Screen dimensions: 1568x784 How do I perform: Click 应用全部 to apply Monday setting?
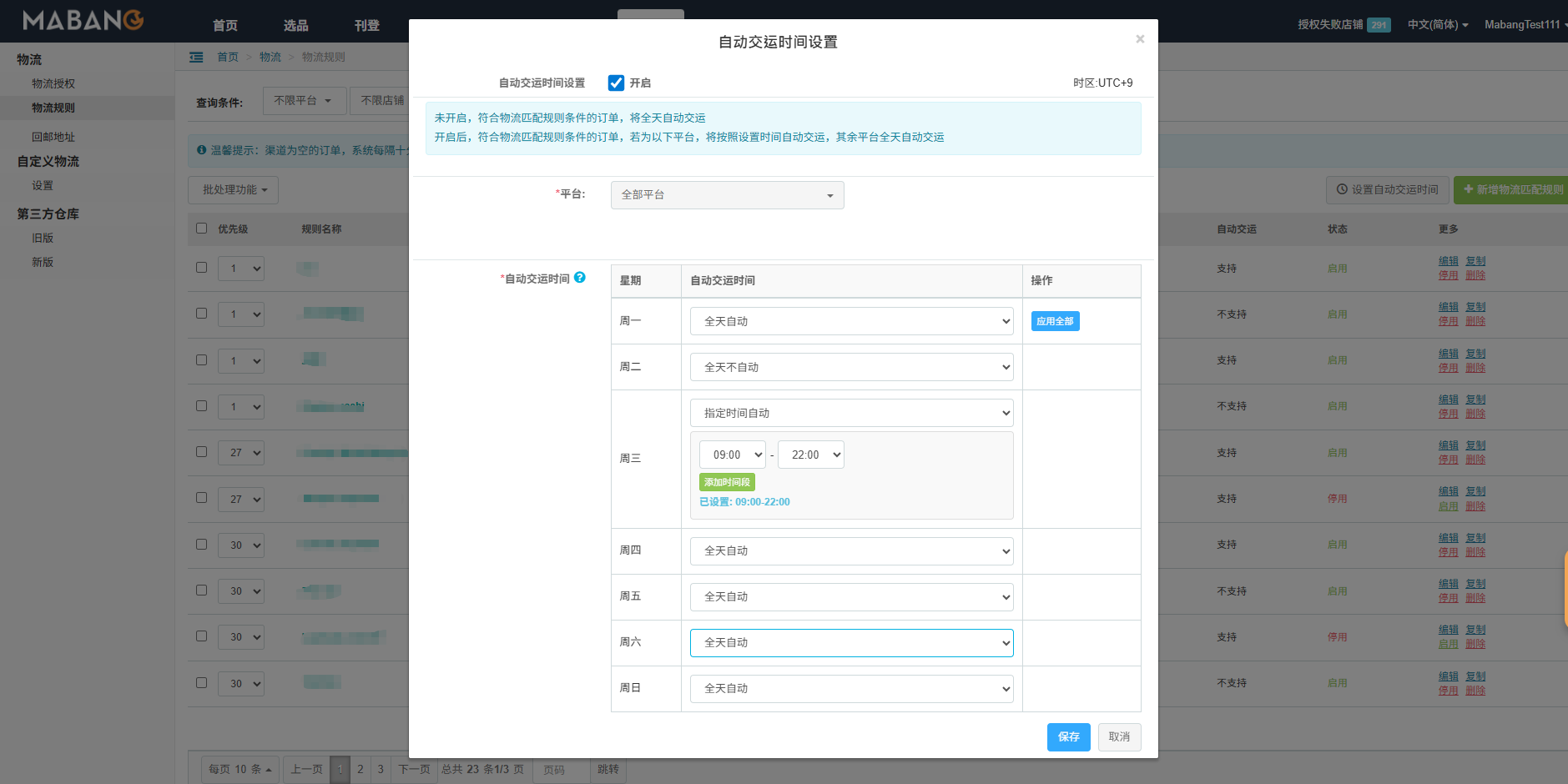tap(1055, 321)
